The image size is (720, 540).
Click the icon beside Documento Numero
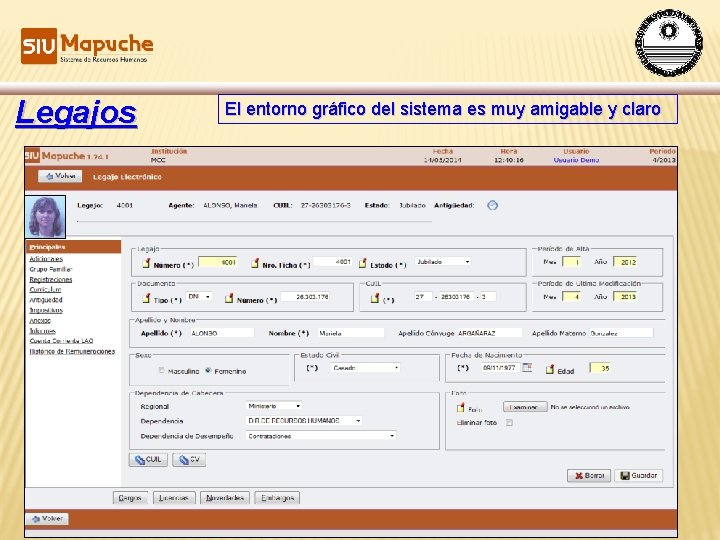pyautogui.click(x=229, y=298)
